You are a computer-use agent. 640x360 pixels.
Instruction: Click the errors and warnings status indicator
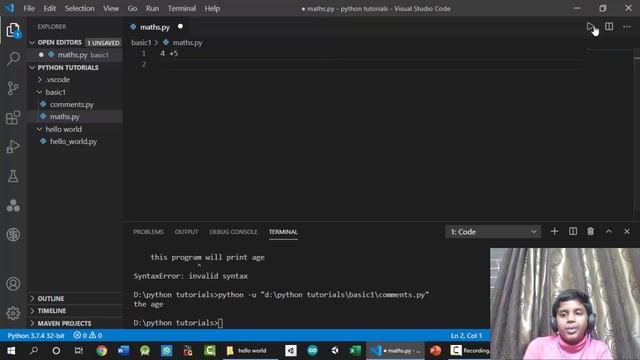88,335
